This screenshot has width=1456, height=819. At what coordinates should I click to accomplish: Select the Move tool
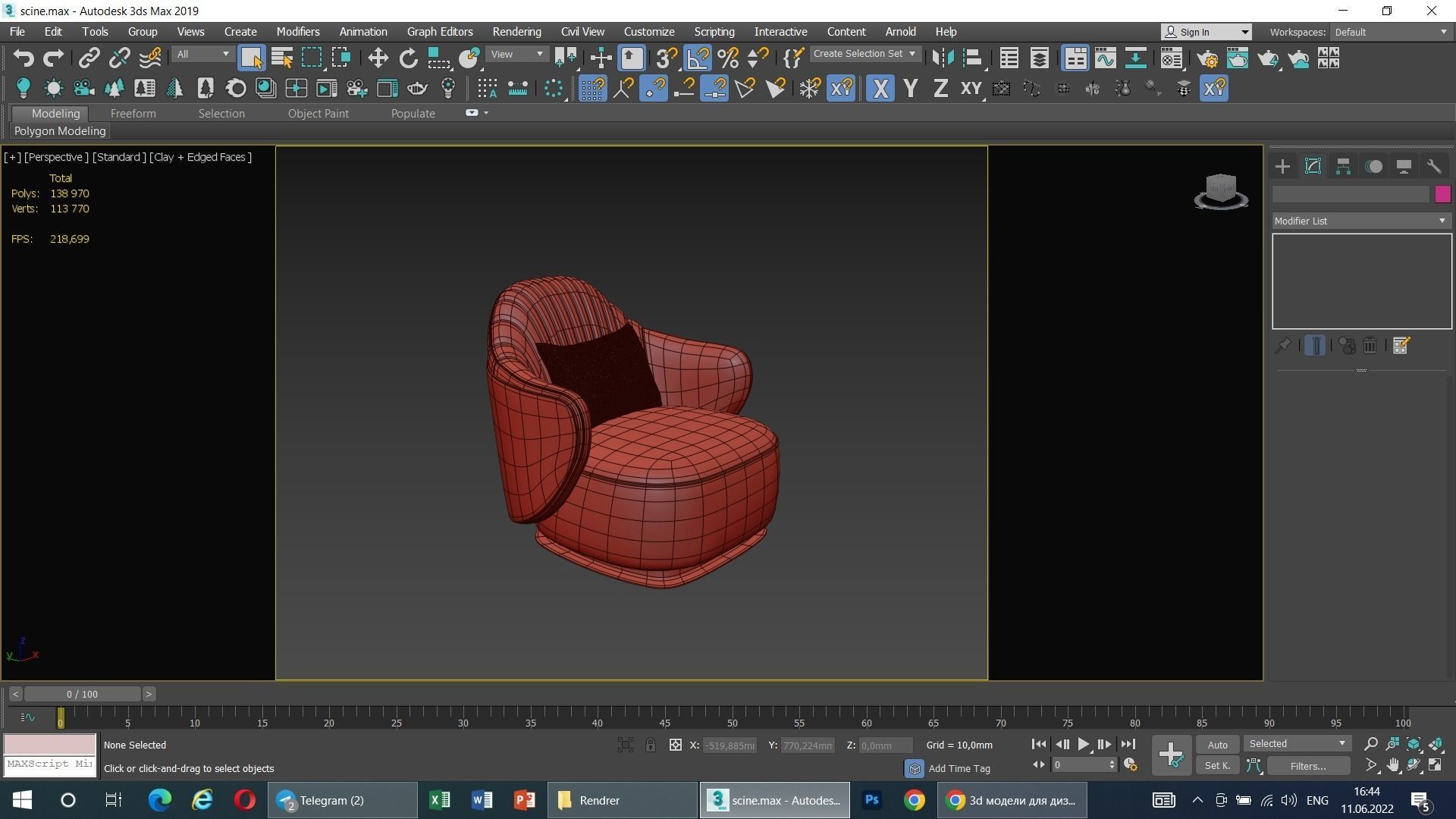[378, 58]
